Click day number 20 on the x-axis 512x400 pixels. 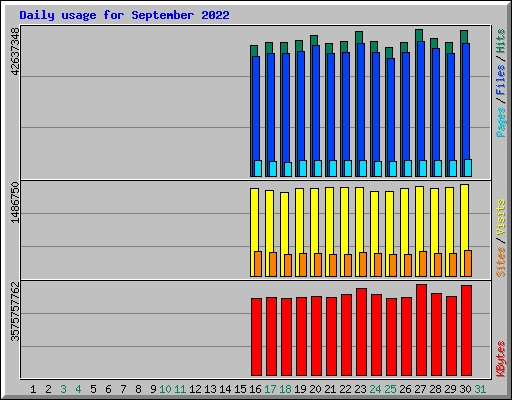[315, 389]
